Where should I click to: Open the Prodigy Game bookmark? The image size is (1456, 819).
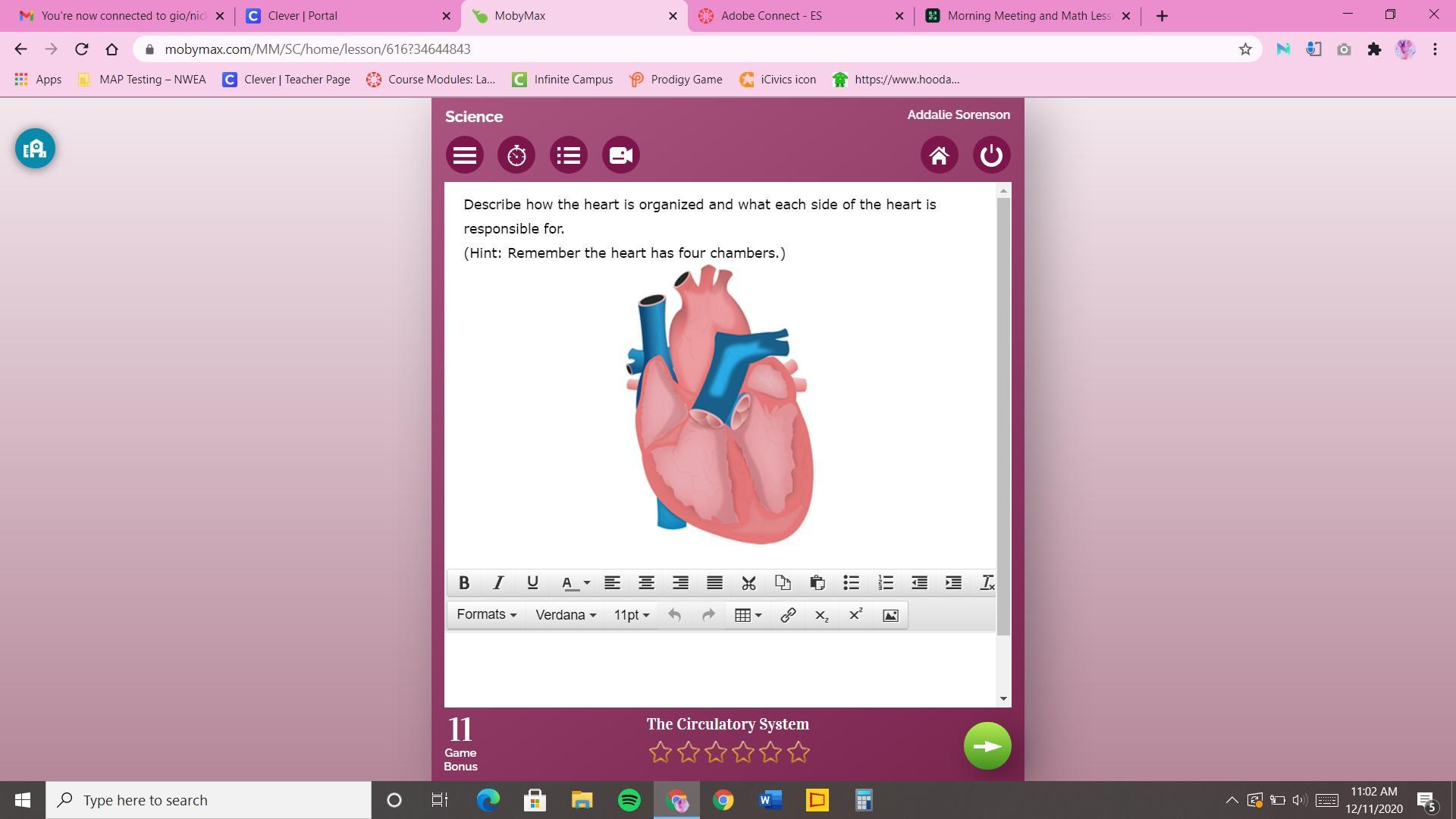676,79
